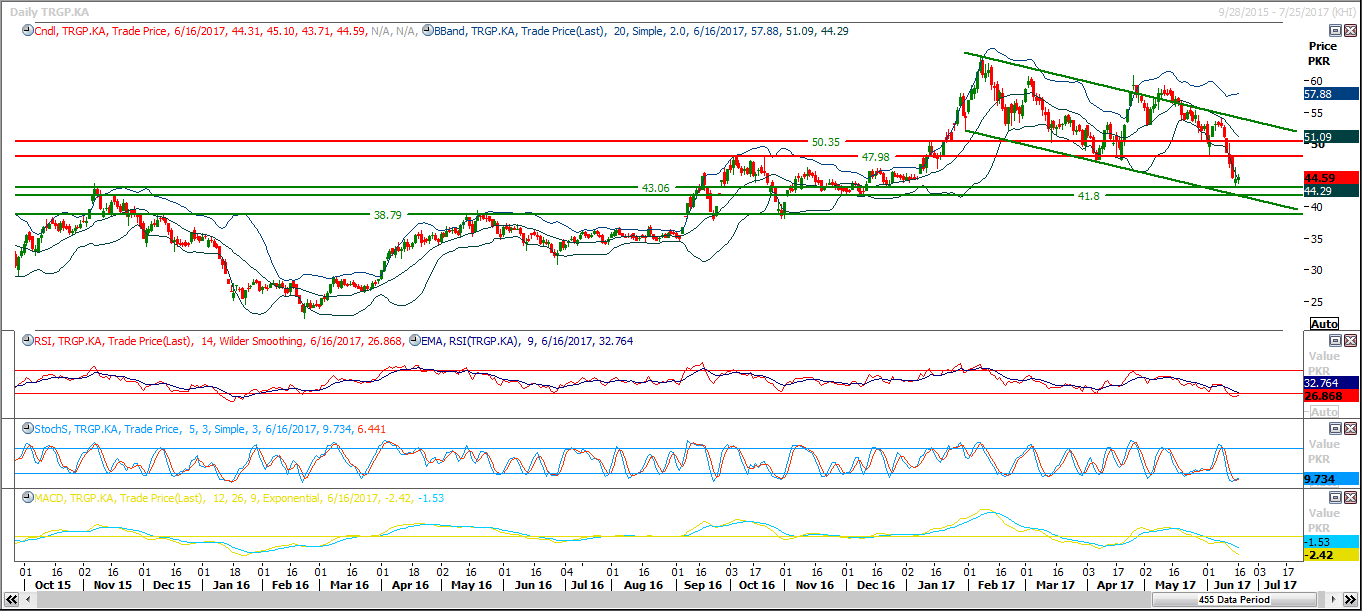Close the RSI indicator pane

point(1350,341)
